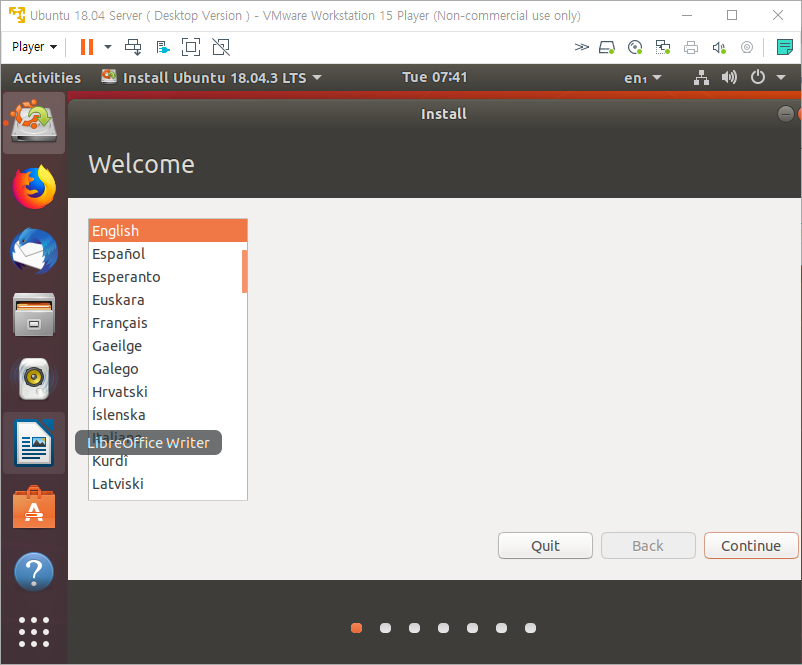Click the language list scrollbar thumb
Screen dimensions: 802x665
pos(244,271)
